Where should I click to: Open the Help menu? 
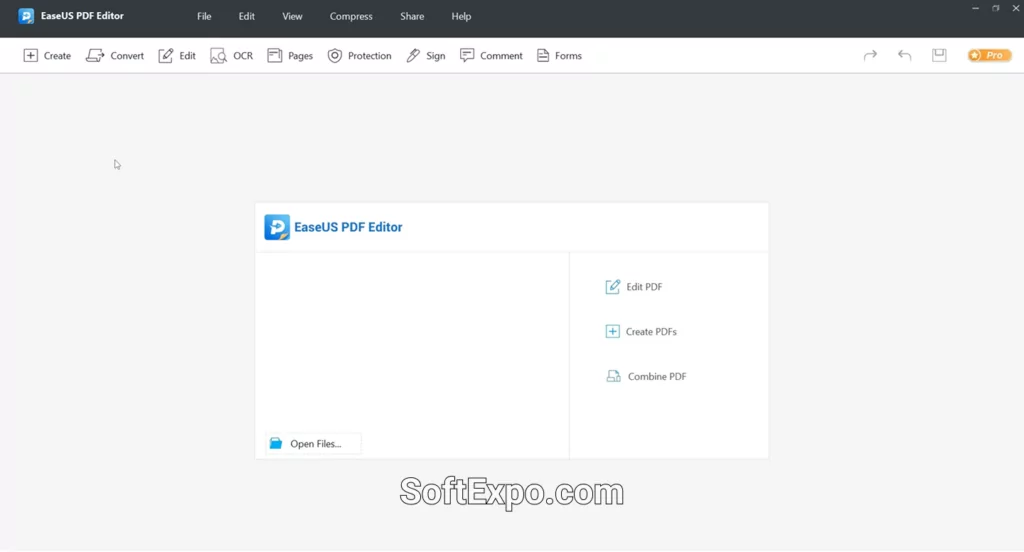click(461, 16)
